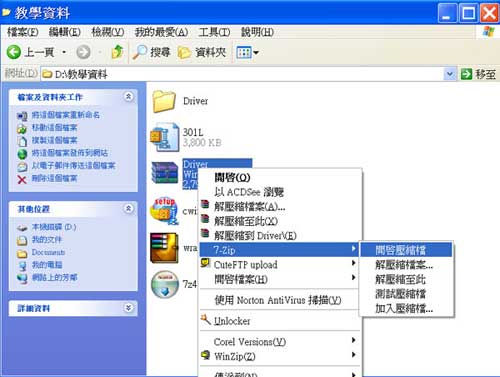Image resolution: width=500 pixels, height=377 pixels.
Task: Click the WinZip icon in context menu
Action: 206,355
